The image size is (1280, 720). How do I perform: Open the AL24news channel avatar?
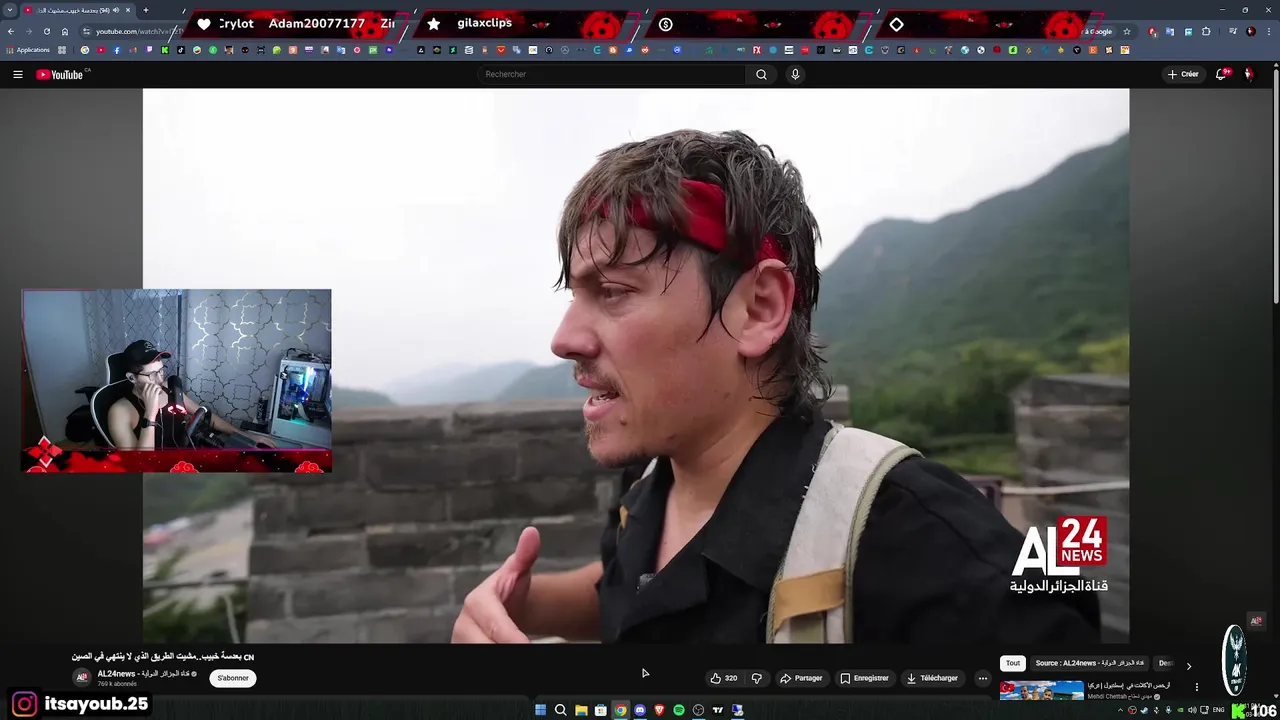tap(83, 677)
